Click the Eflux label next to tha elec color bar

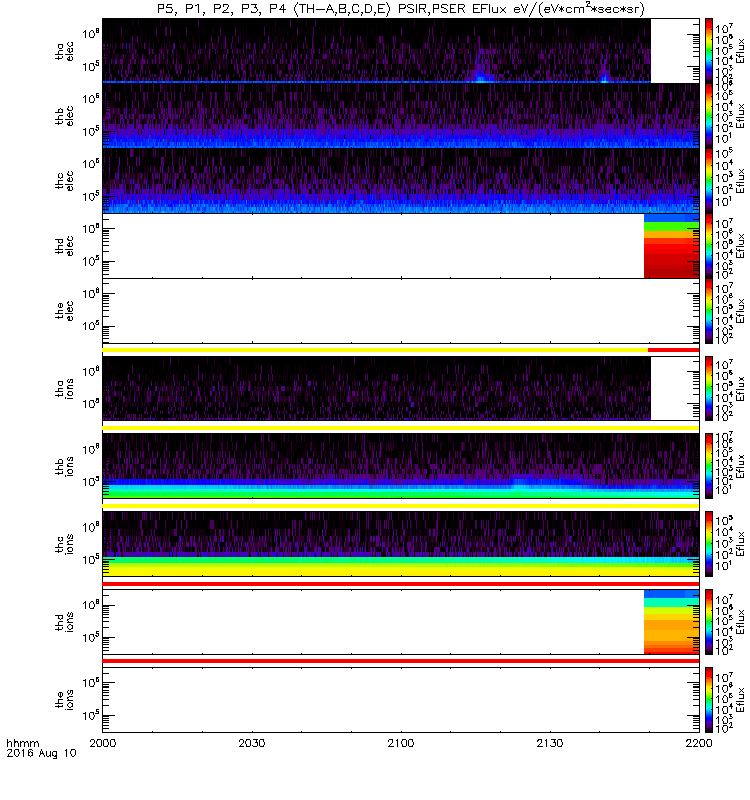click(x=740, y=51)
